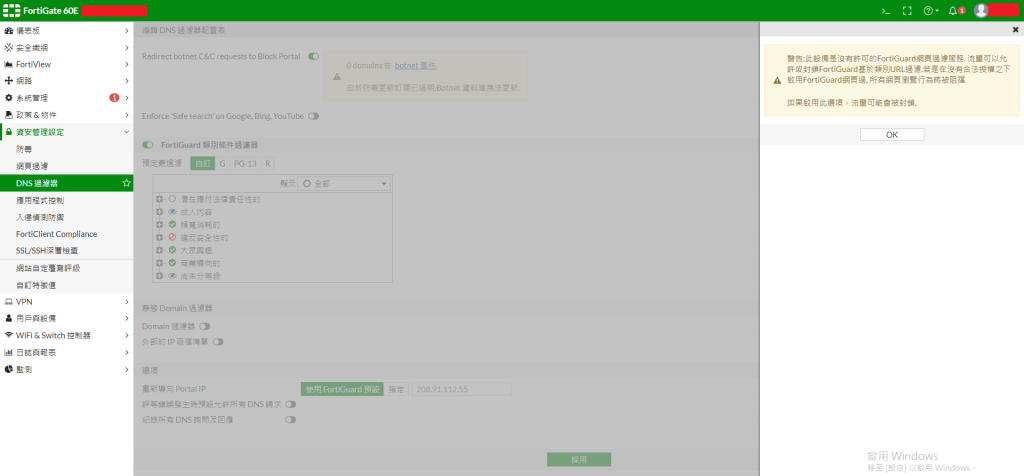1024x476 pixels.
Task: Expand the 網路 menu chevron
Action: [x=127, y=81]
